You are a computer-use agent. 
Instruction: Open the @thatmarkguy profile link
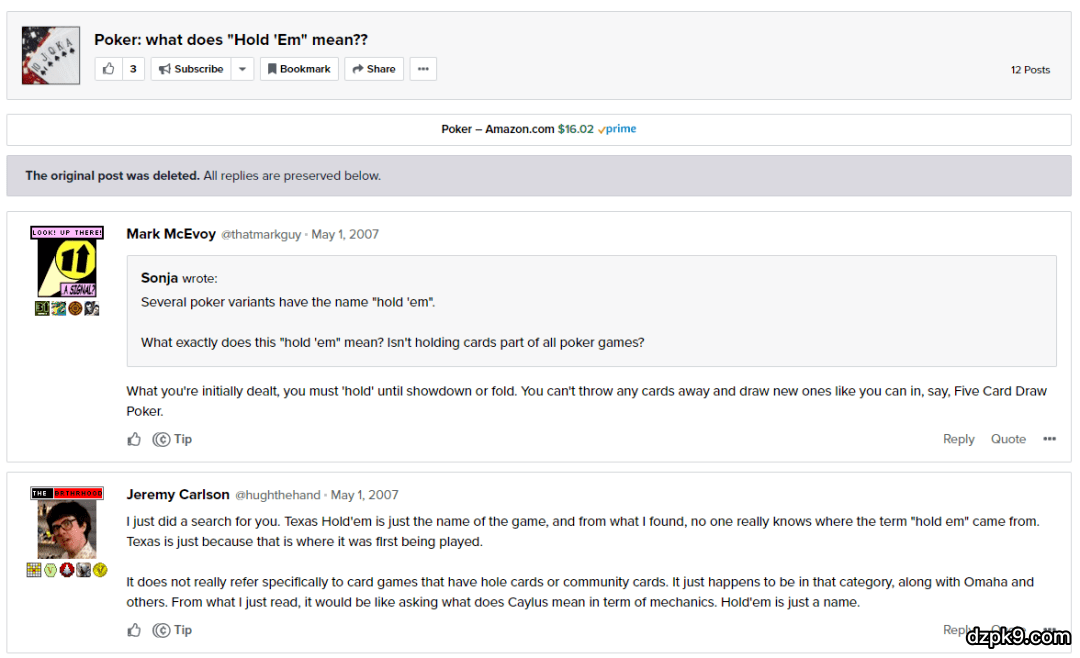pos(261,235)
